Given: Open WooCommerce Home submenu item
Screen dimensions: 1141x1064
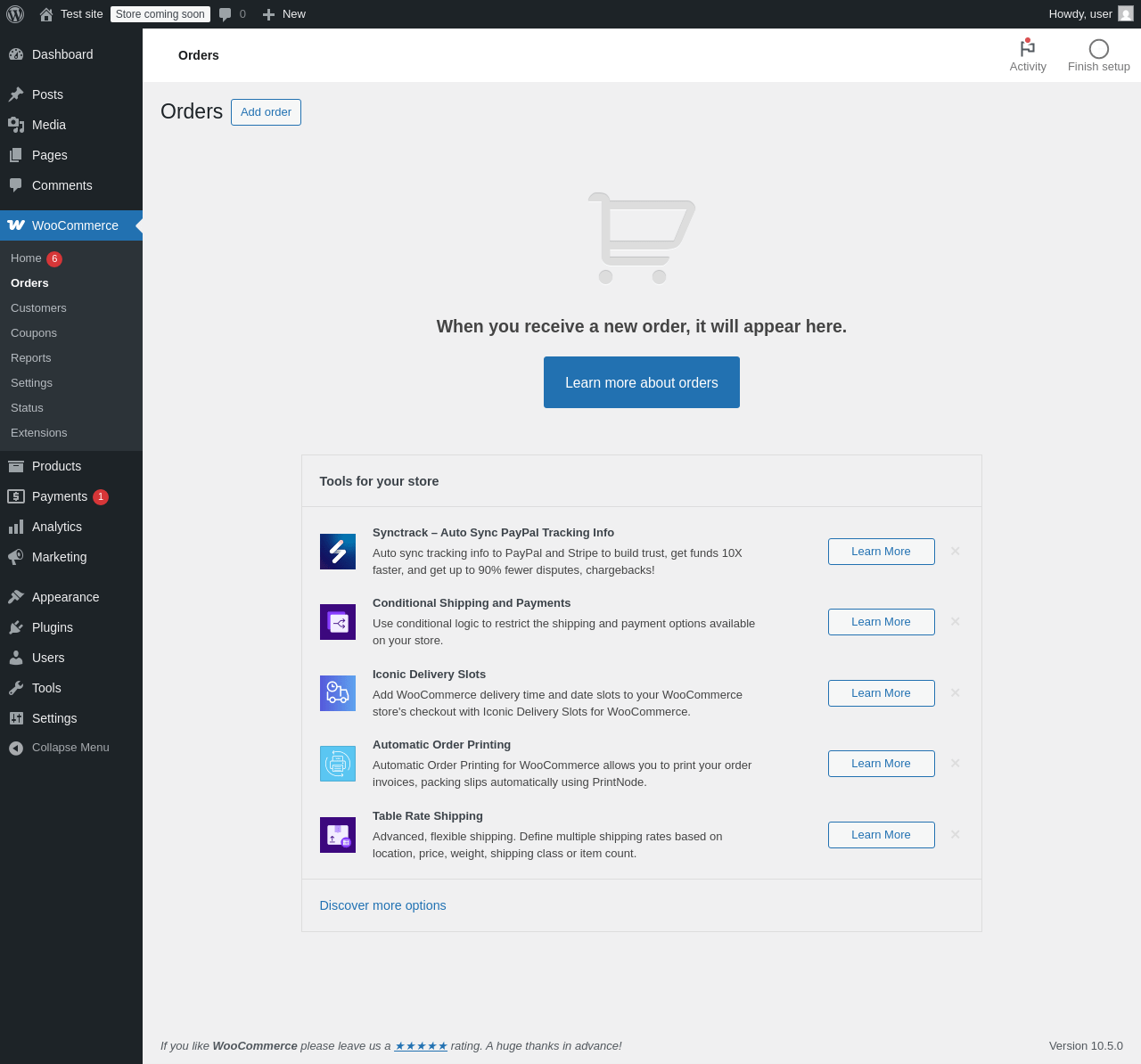Looking at the screenshot, I should pyautogui.click(x=26, y=258).
